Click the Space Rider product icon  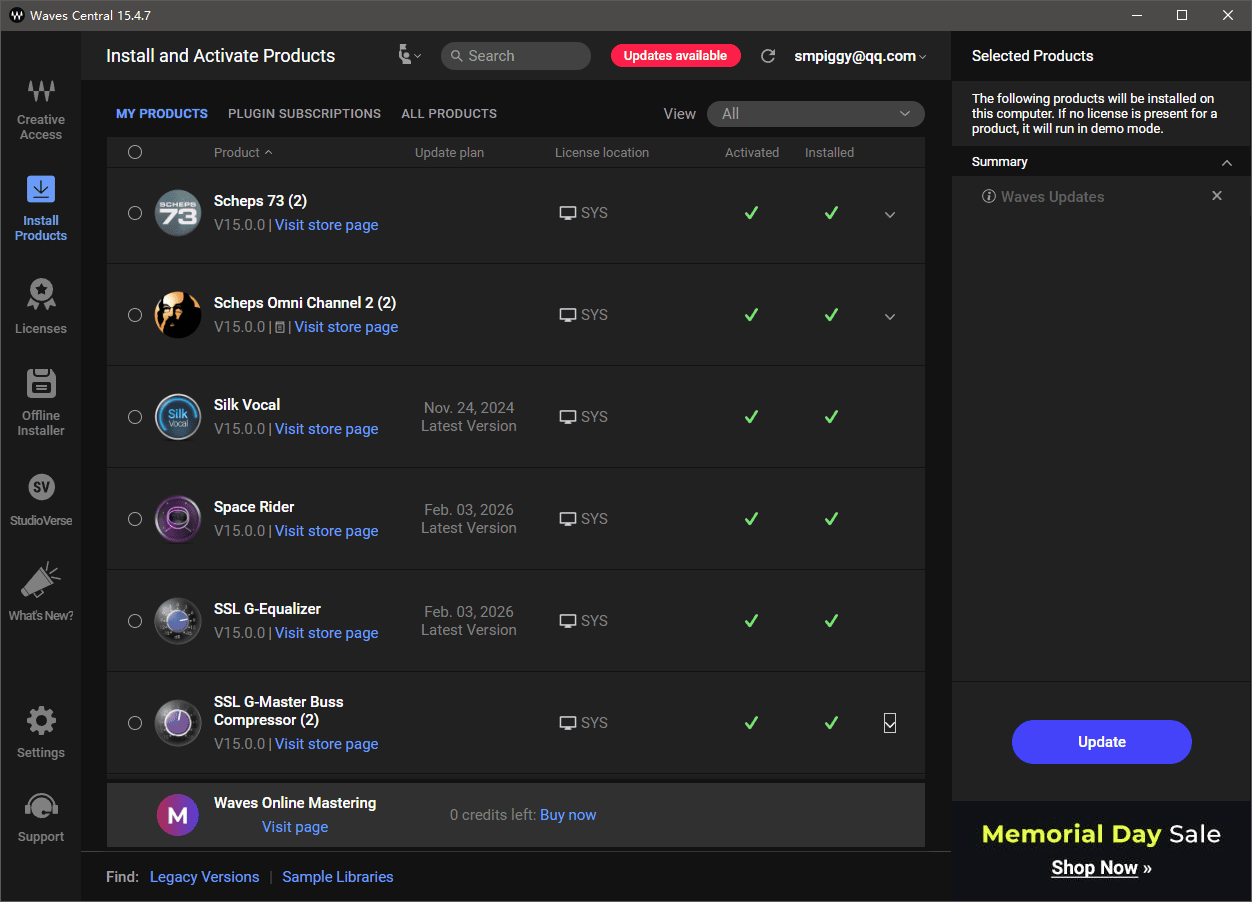(x=178, y=519)
